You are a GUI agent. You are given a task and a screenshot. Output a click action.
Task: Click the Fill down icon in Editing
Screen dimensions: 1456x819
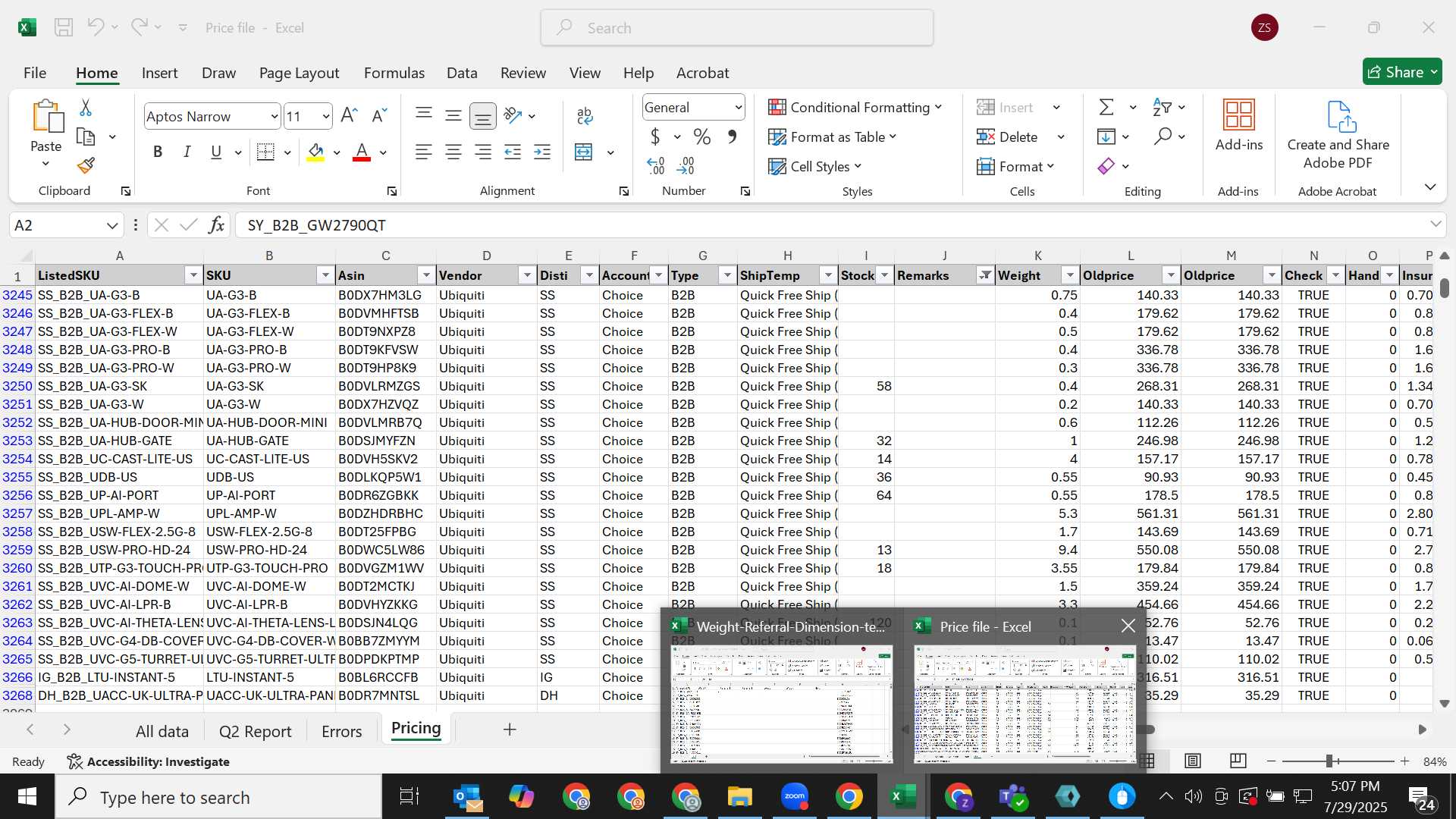tap(1106, 136)
